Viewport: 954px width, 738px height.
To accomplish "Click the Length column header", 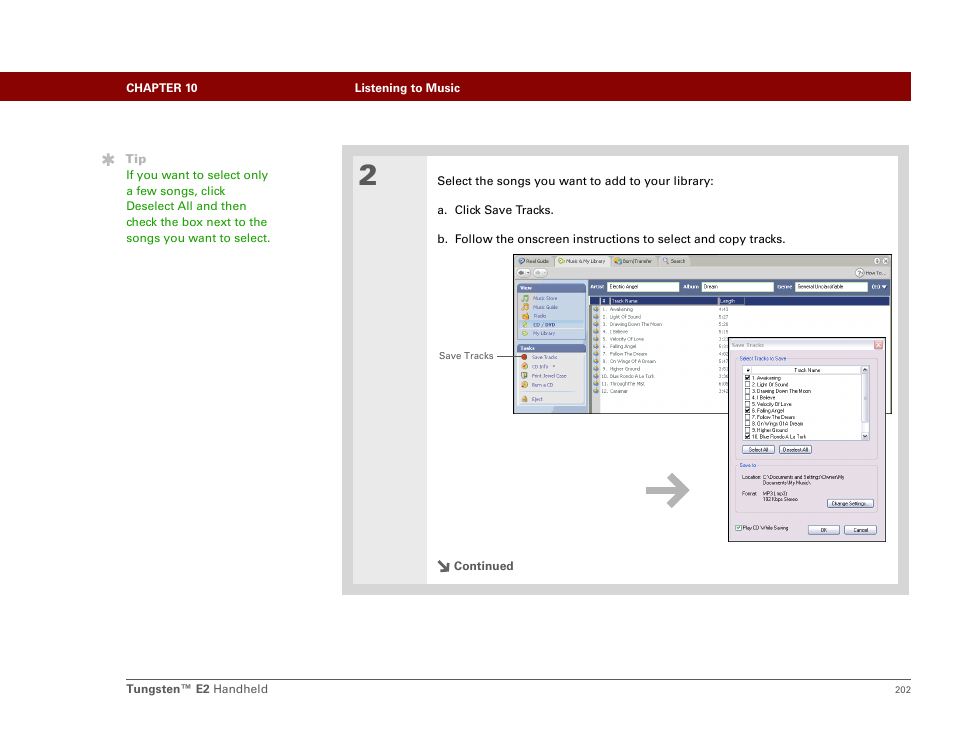I will point(731,301).
